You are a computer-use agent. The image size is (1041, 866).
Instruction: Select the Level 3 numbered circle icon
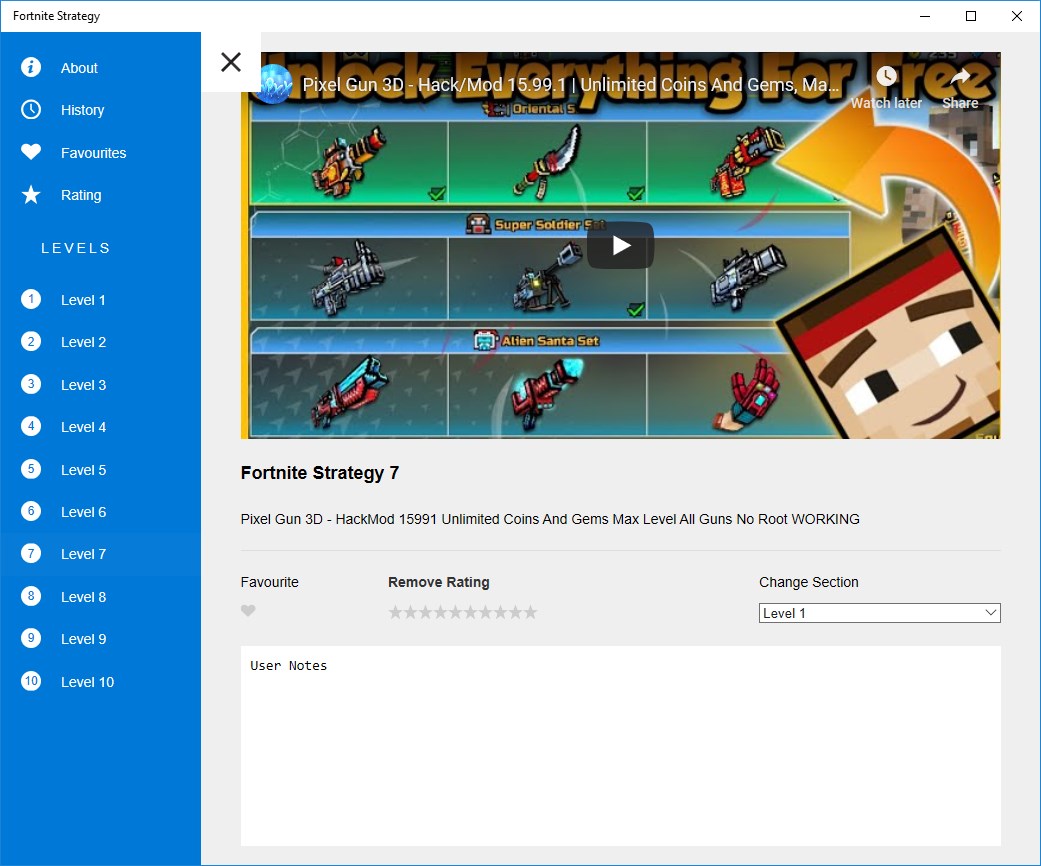click(31, 384)
